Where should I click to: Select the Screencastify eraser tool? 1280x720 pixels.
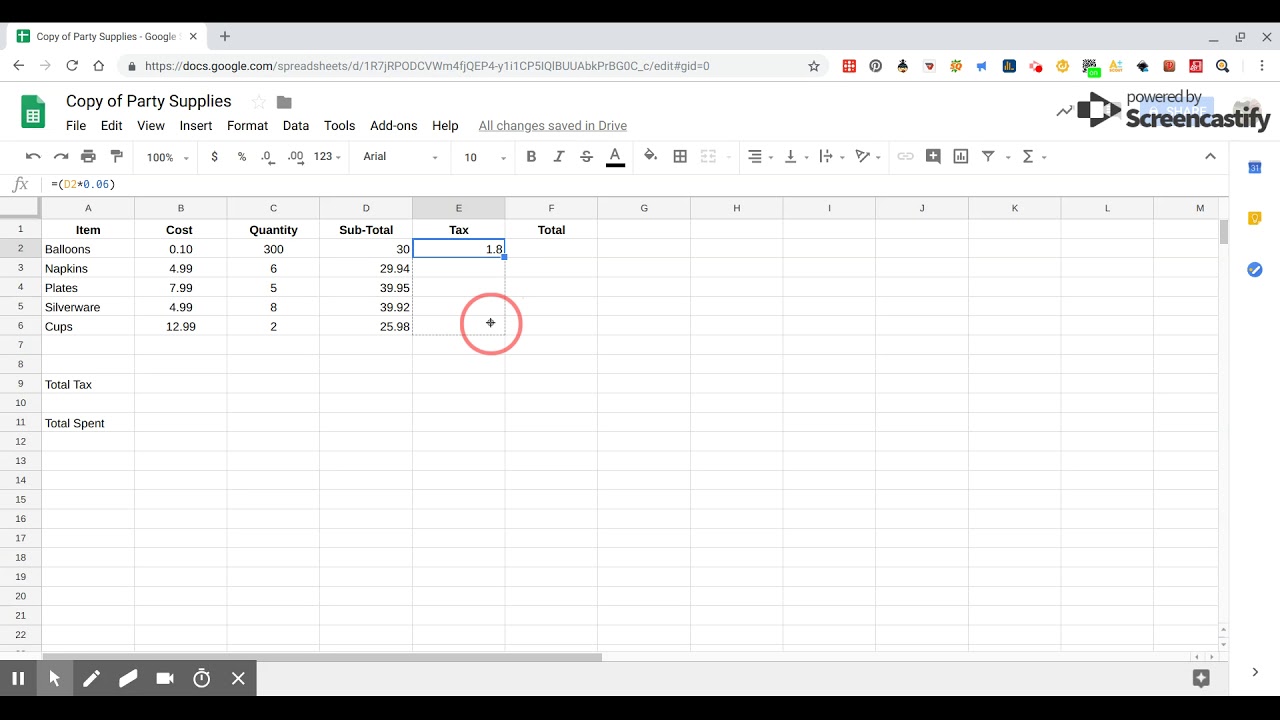pos(128,678)
